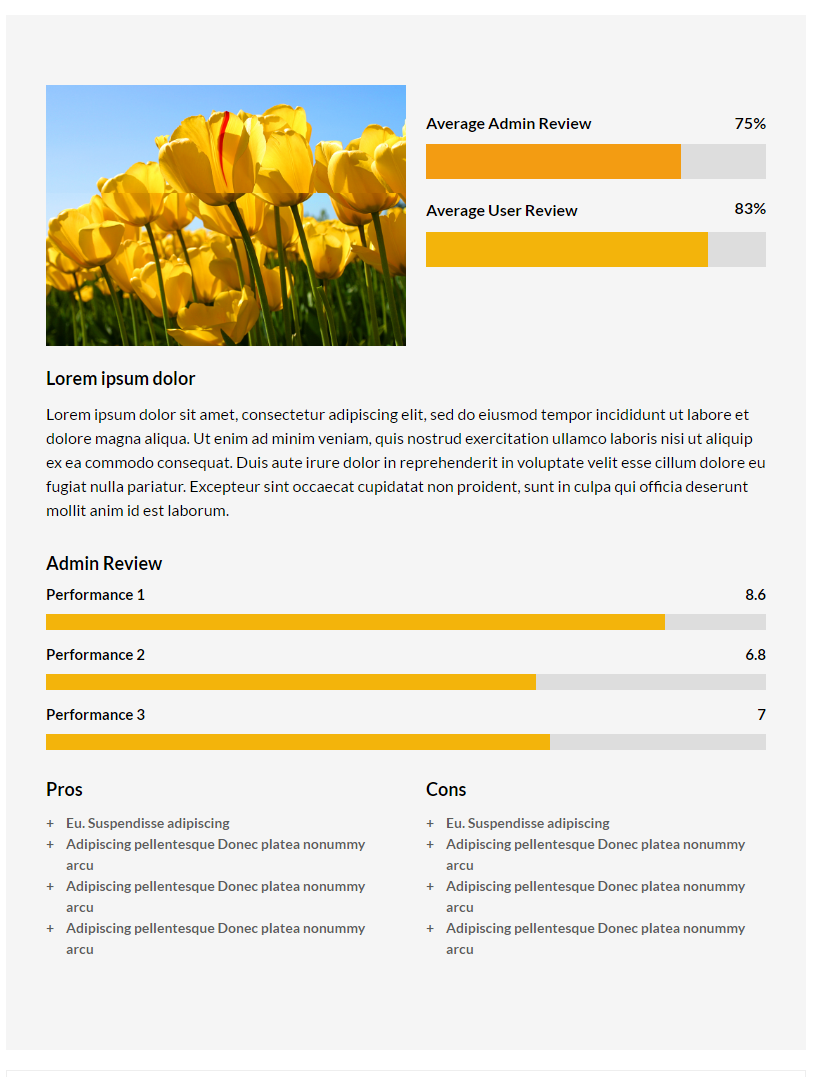Screen dimensions: 821x1077
Task: Click the Performance 3 rating bar
Action: click(406, 742)
